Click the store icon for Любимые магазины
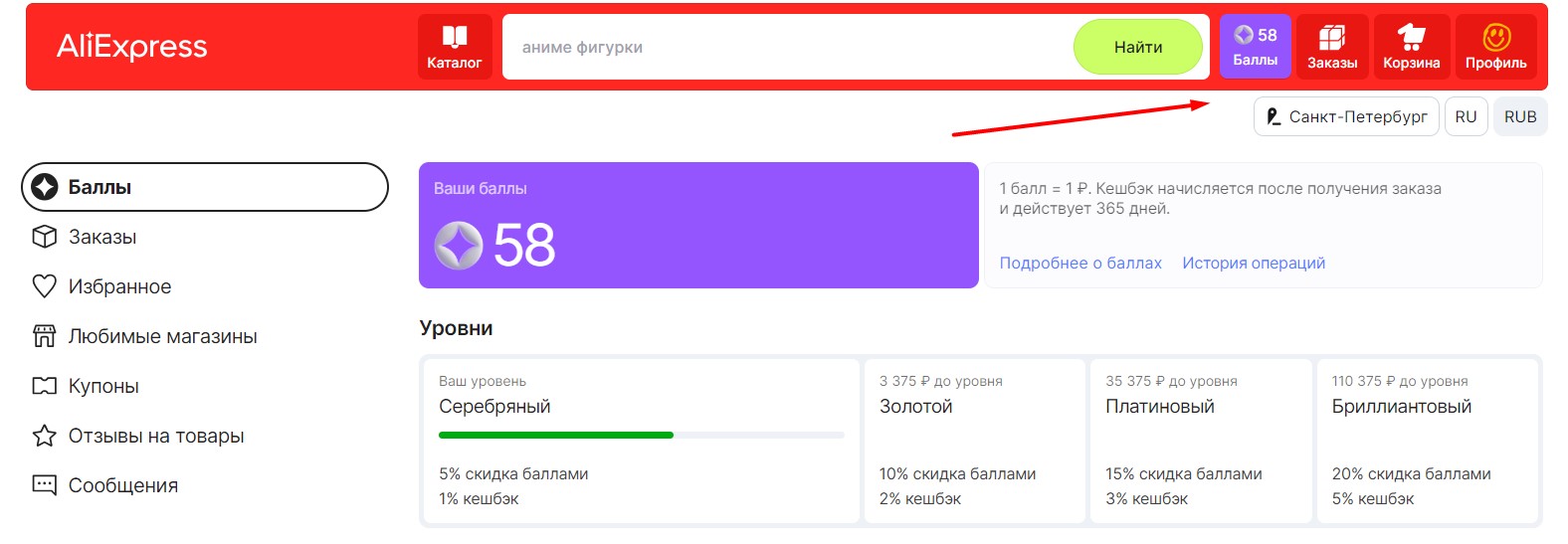 [45, 336]
